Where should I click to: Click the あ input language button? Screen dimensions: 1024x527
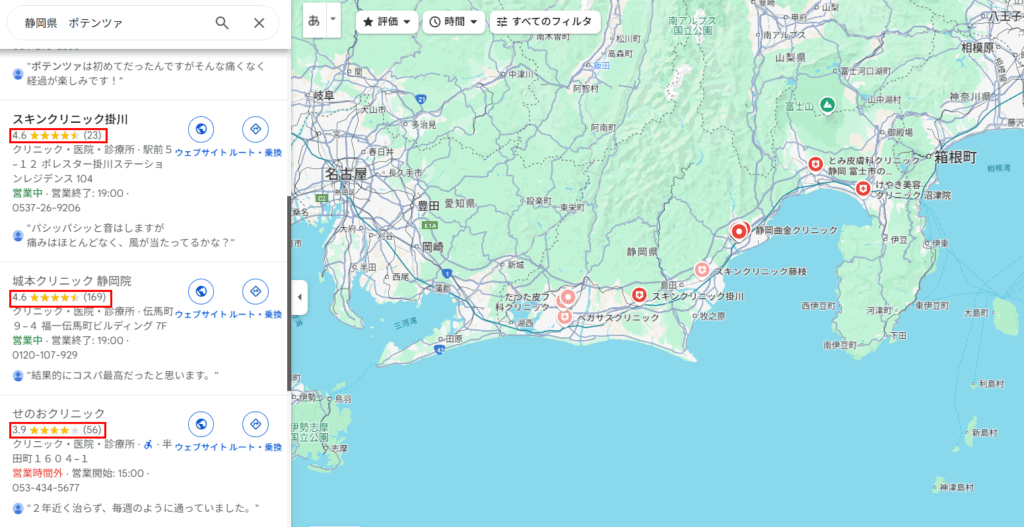click(x=314, y=20)
